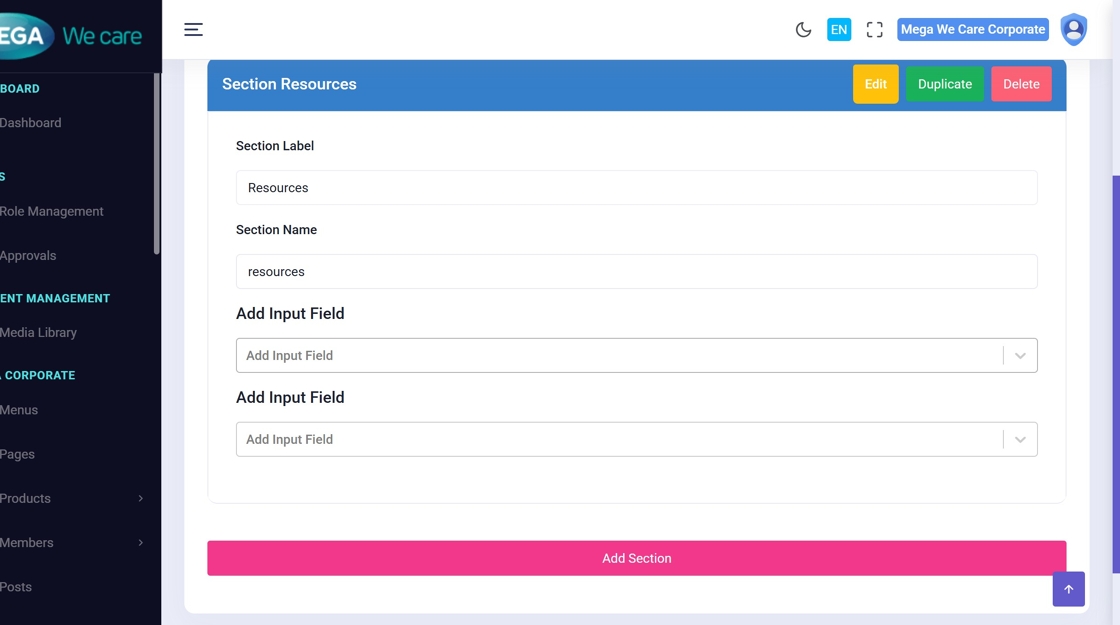The width and height of the screenshot is (1120, 625).
Task: Click the Mega We Care logo
Action: point(70,36)
